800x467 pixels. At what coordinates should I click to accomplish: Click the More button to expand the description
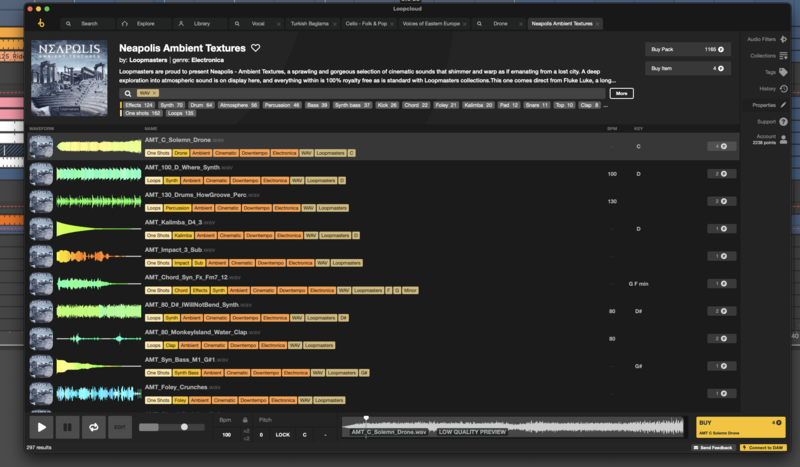pyautogui.click(x=621, y=93)
